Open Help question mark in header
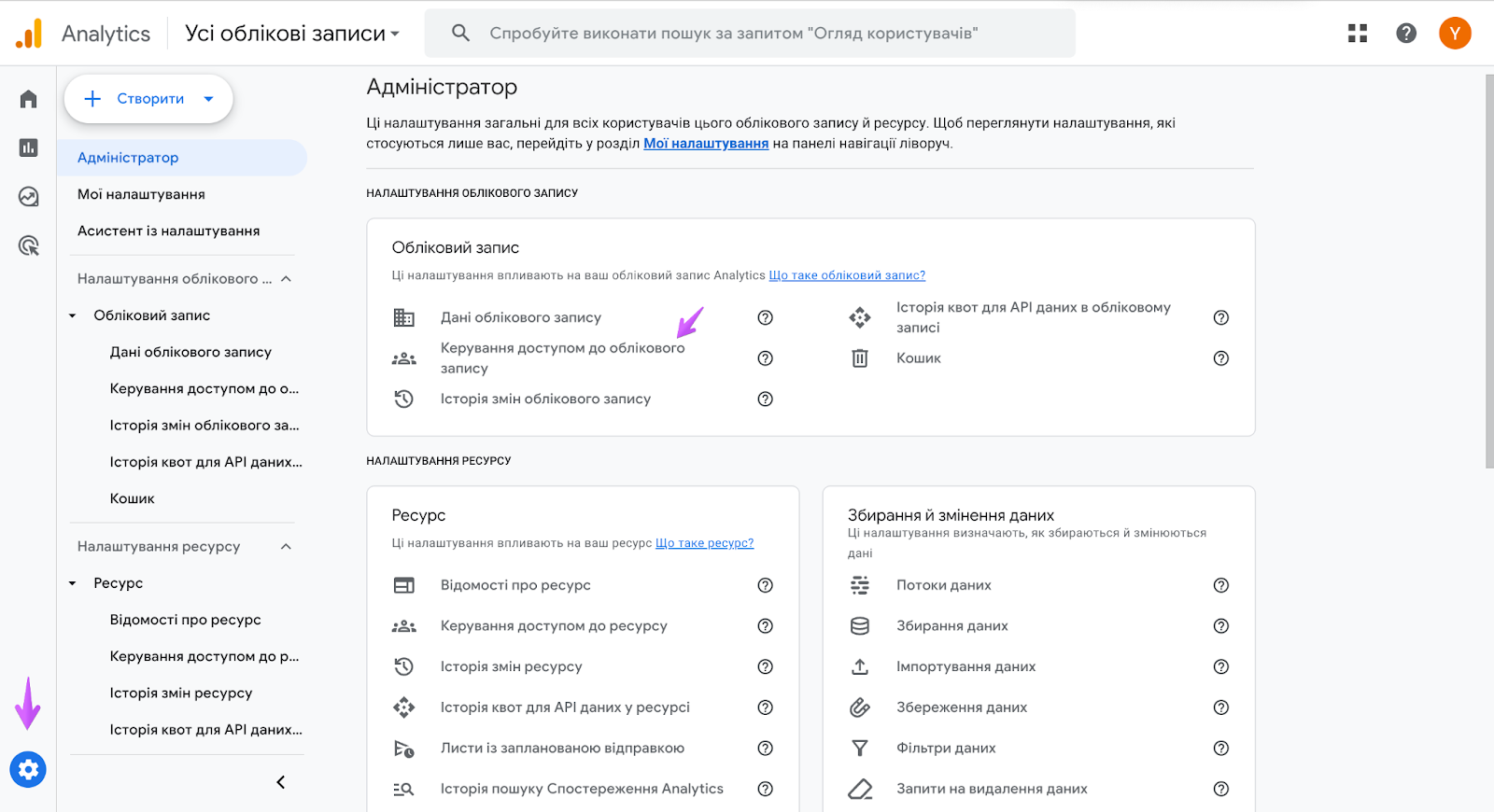The width and height of the screenshot is (1494, 812). tap(1406, 34)
